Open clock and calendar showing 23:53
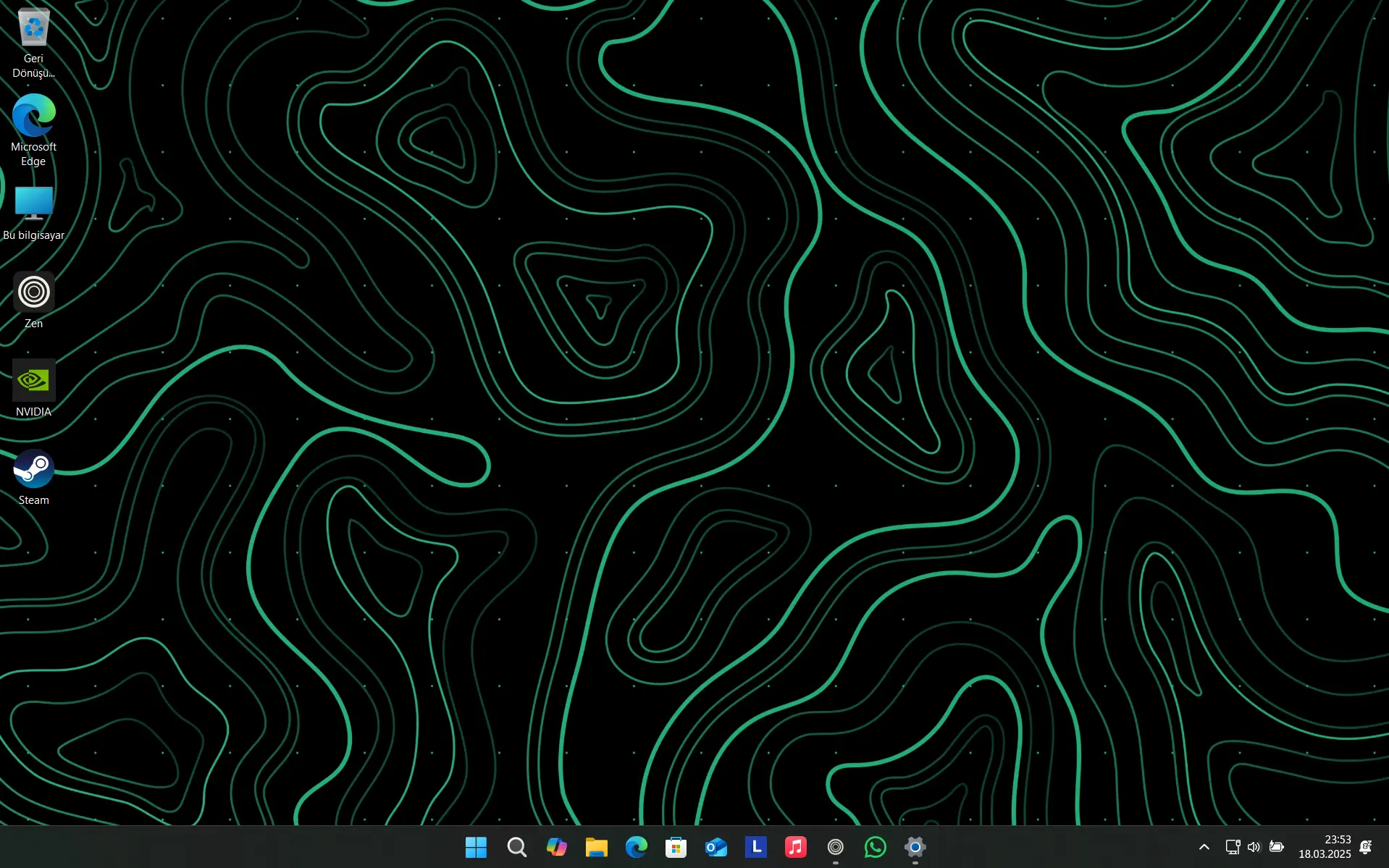Image resolution: width=1389 pixels, height=868 pixels. (x=1325, y=846)
